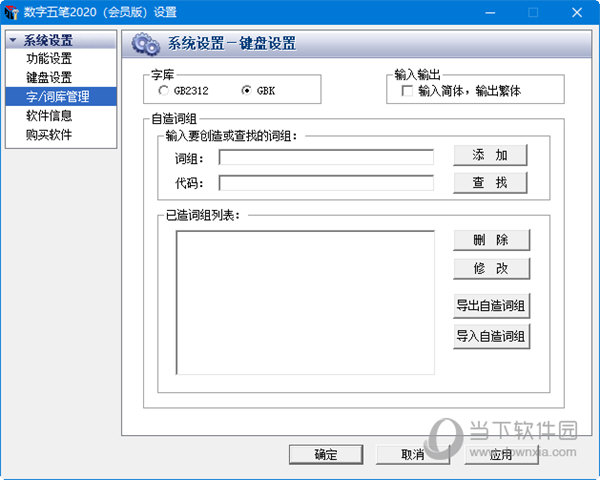Click the 取消 button
The image size is (600, 480).
tap(413, 454)
